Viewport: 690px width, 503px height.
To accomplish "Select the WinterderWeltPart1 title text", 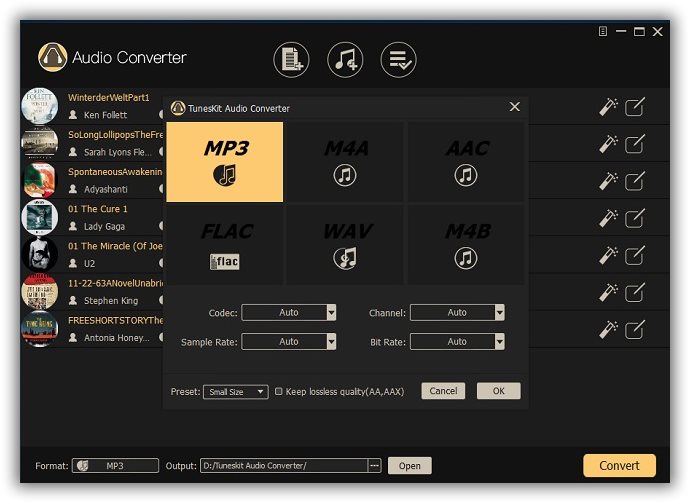I will [x=109, y=97].
